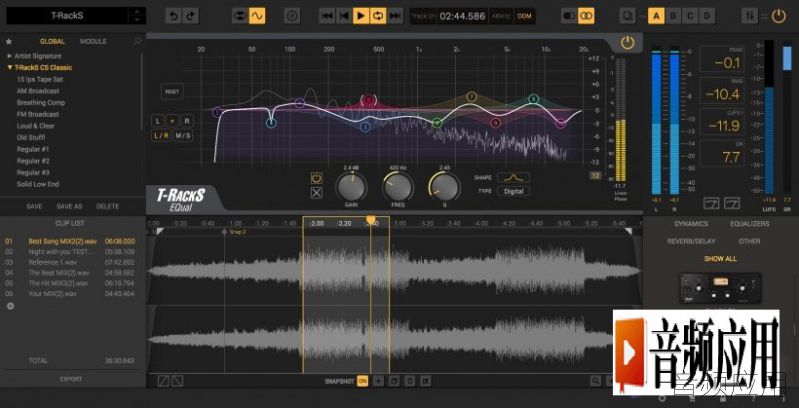Viewport: 799px width, 408px height.
Task: Toggle SNAPSHOT ON button
Action: 362,381
